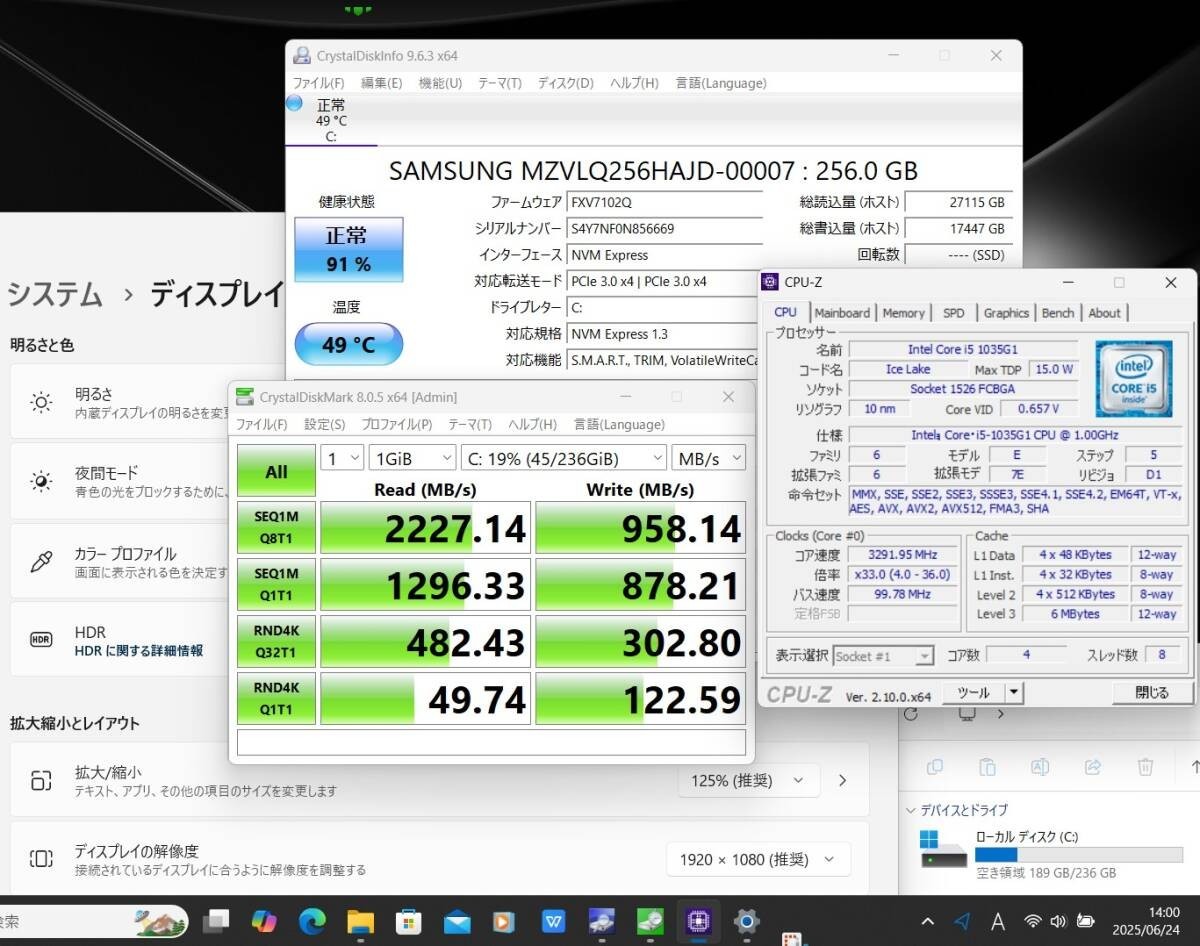Open the ディスク(D) menu in CrystalDiskInfo
The height and width of the screenshot is (946, 1200).
(x=565, y=83)
